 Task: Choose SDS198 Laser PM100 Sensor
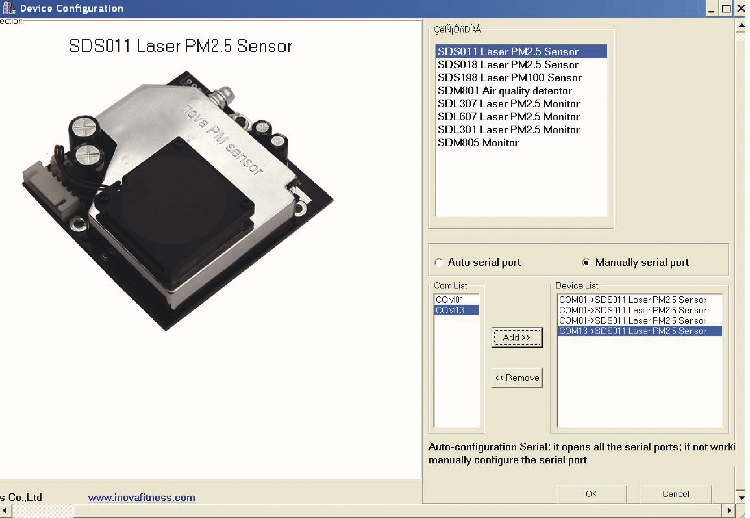510,77
